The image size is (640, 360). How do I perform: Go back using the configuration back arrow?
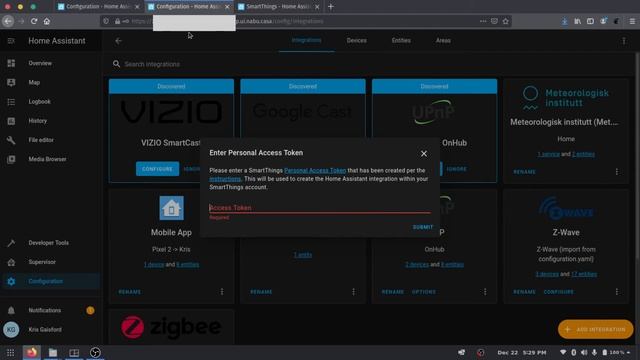coord(118,41)
